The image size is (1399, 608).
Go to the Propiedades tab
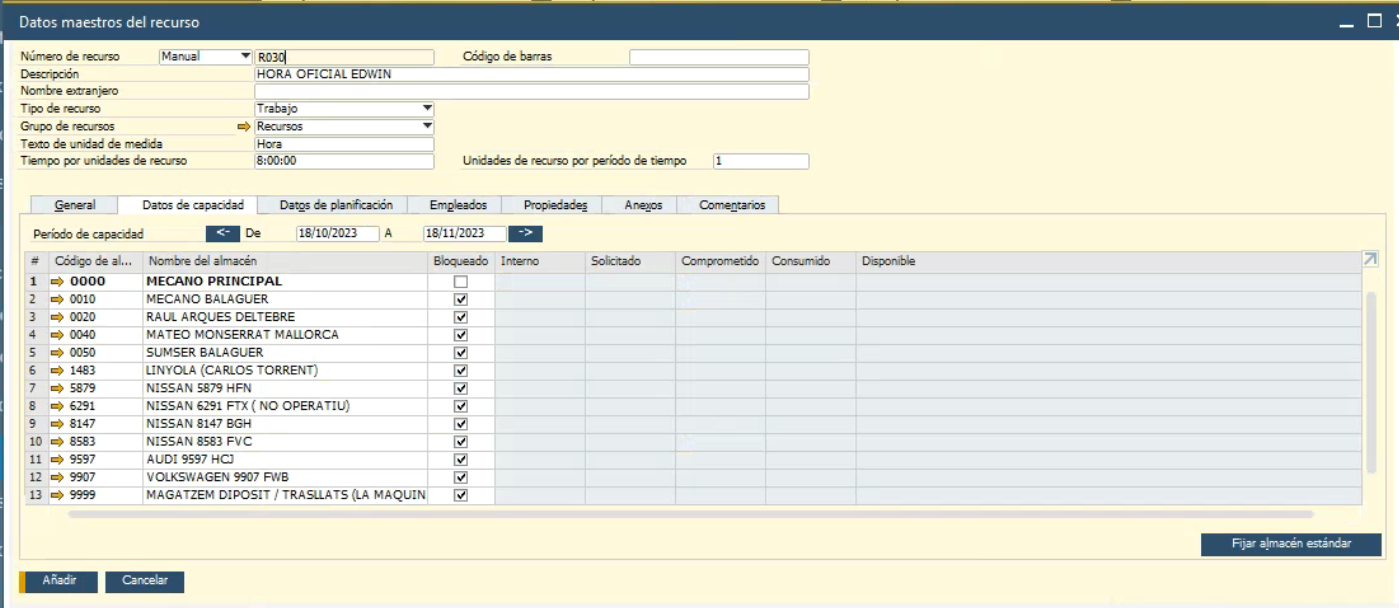pyautogui.click(x=555, y=205)
